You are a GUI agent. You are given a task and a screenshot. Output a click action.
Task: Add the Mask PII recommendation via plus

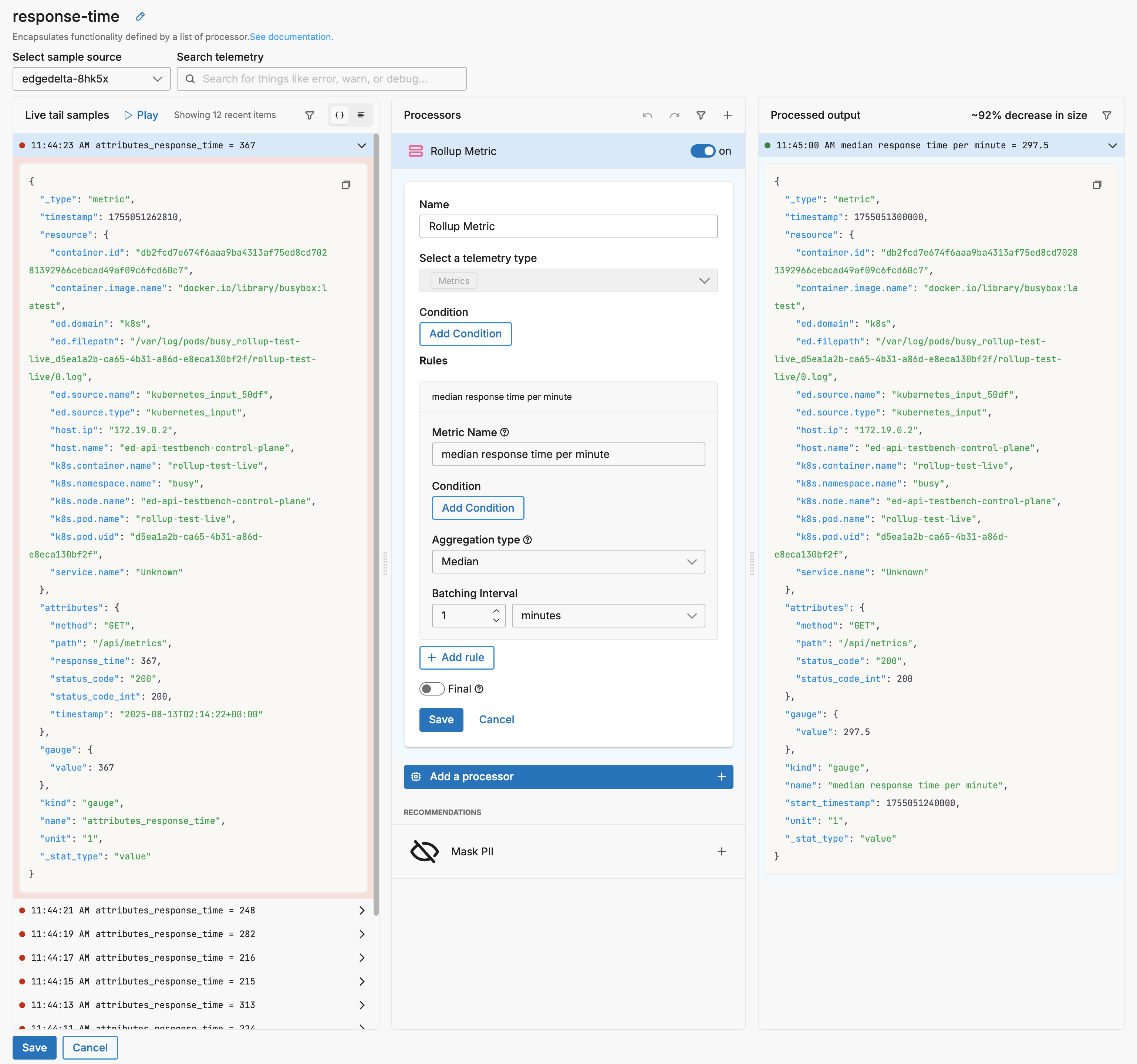tap(721, 852)
